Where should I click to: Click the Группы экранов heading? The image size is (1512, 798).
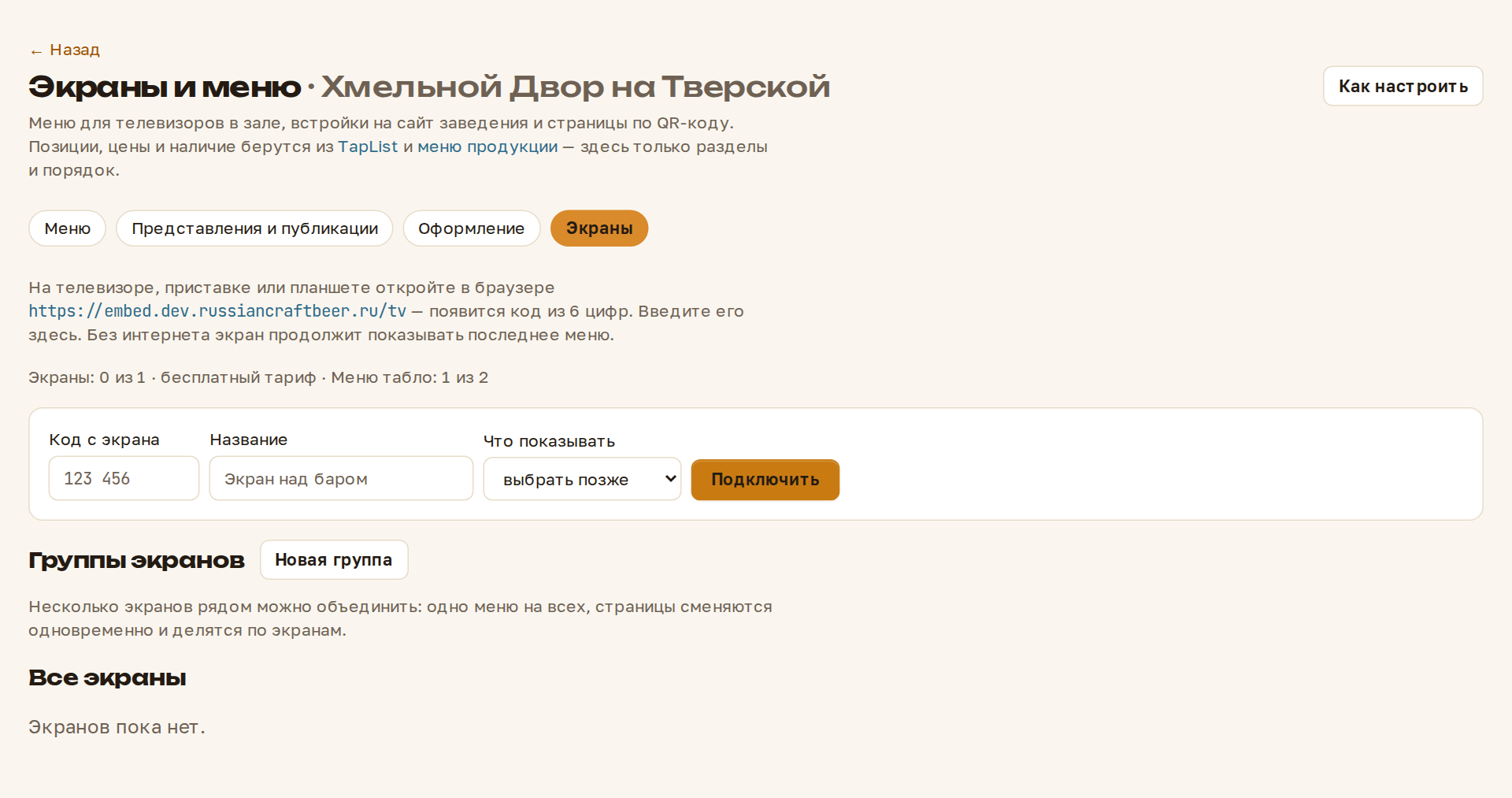click(x=136, y=560)
